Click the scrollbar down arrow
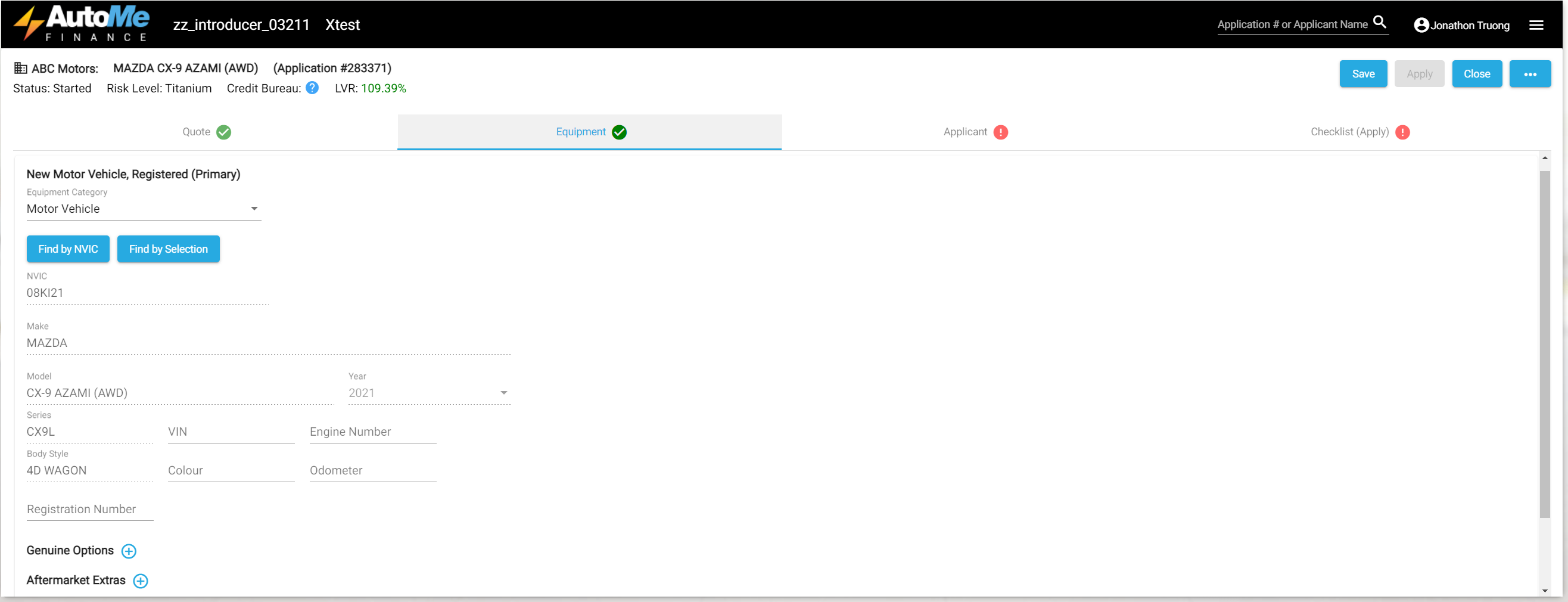The height and width of the screenshot is (602, 1568). pos(1544,591)
